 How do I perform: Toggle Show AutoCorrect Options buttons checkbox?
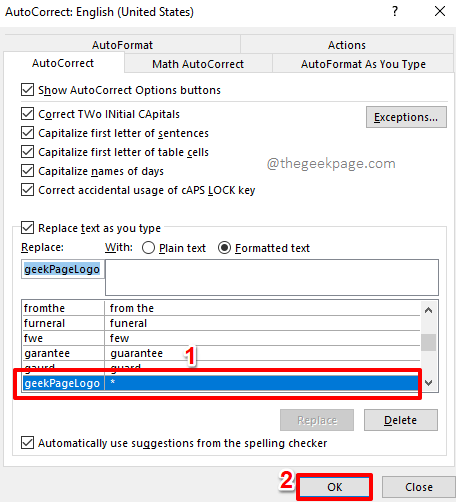tap(27, 90)
